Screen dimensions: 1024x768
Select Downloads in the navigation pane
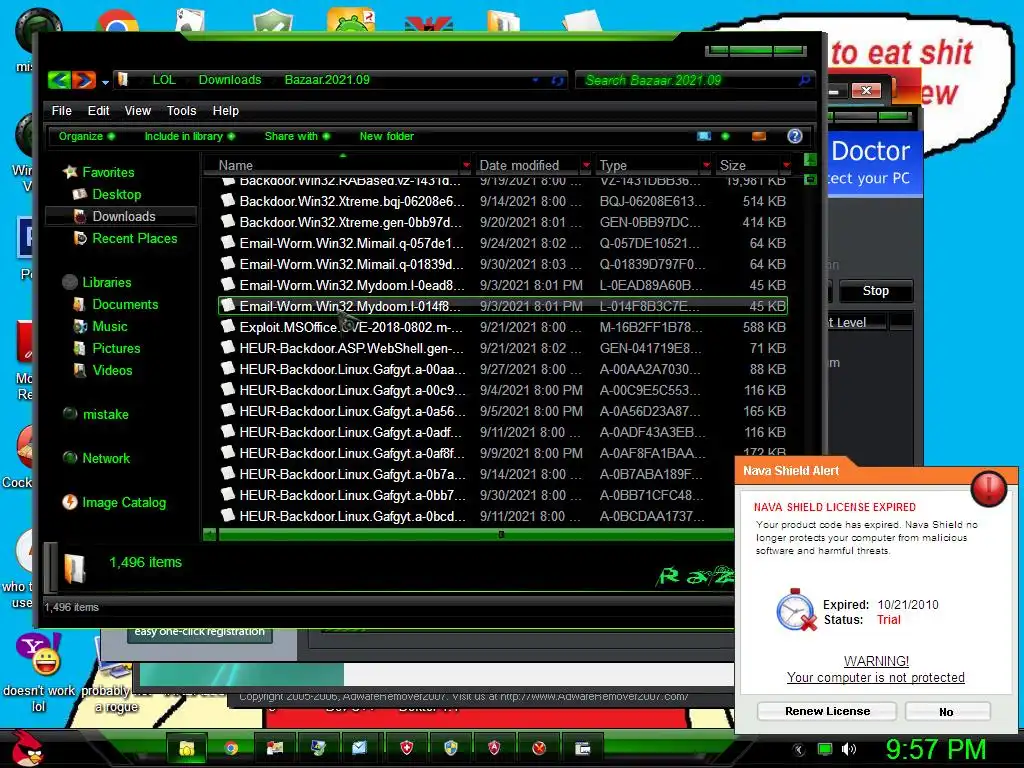point(123,217)
